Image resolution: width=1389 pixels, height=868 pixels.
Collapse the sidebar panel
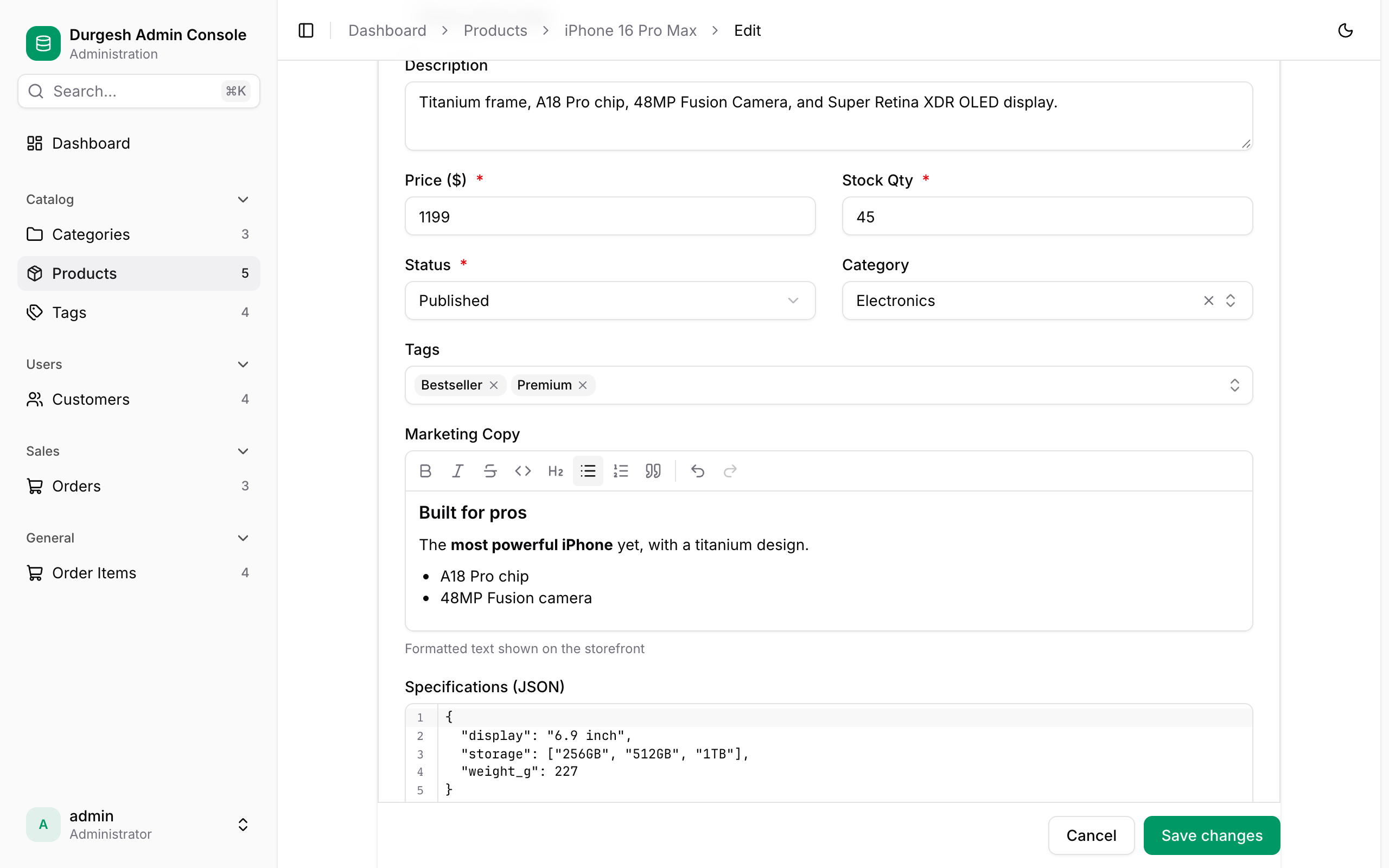306,30
